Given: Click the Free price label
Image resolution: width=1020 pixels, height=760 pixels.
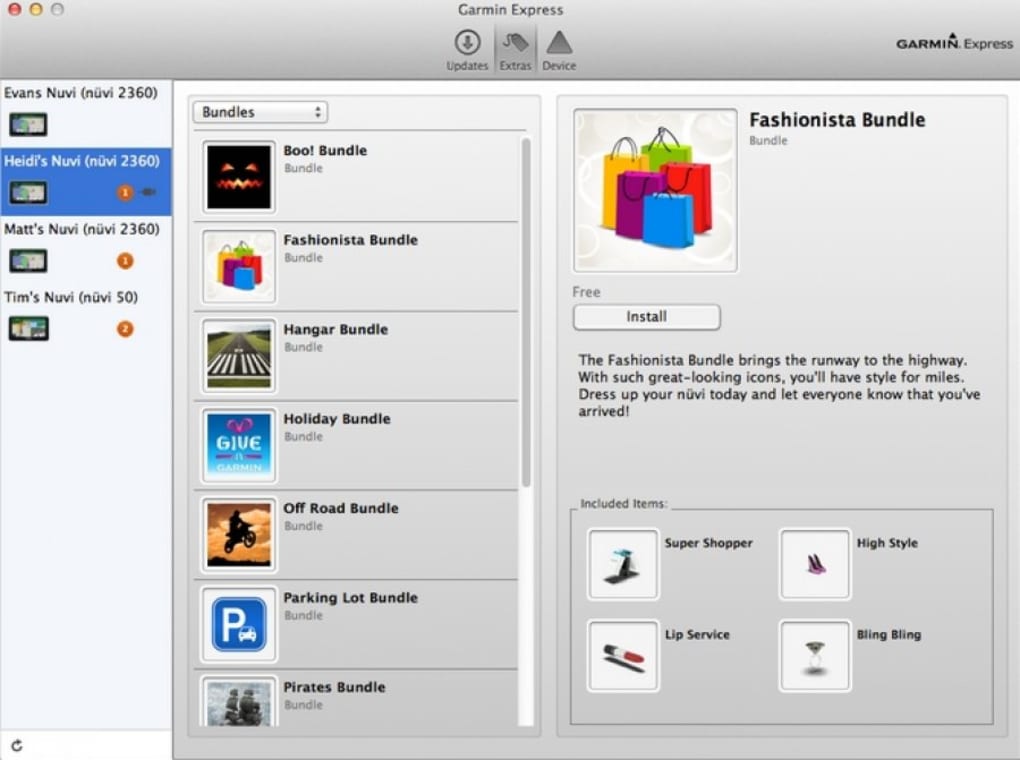Looking at the screenshot, I should (586, 292).
